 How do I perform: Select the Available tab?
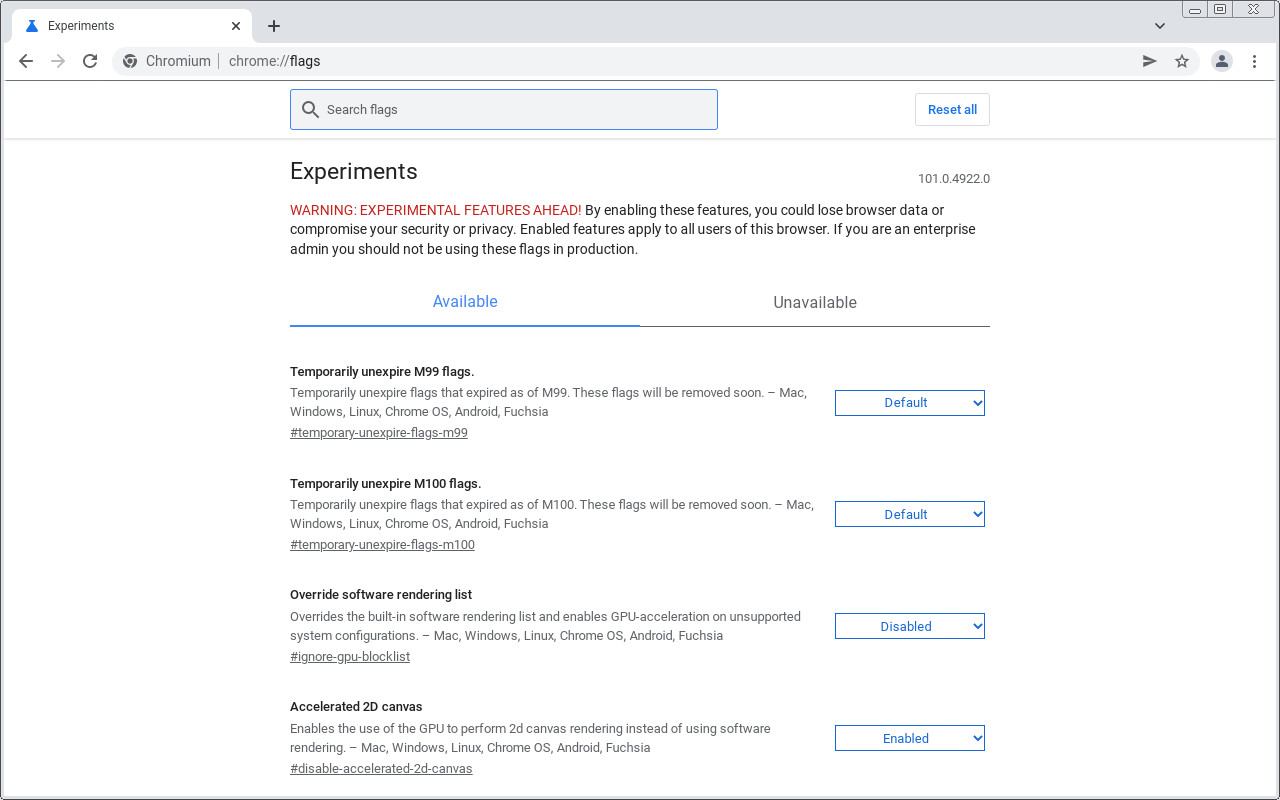[x=465, y=301]
